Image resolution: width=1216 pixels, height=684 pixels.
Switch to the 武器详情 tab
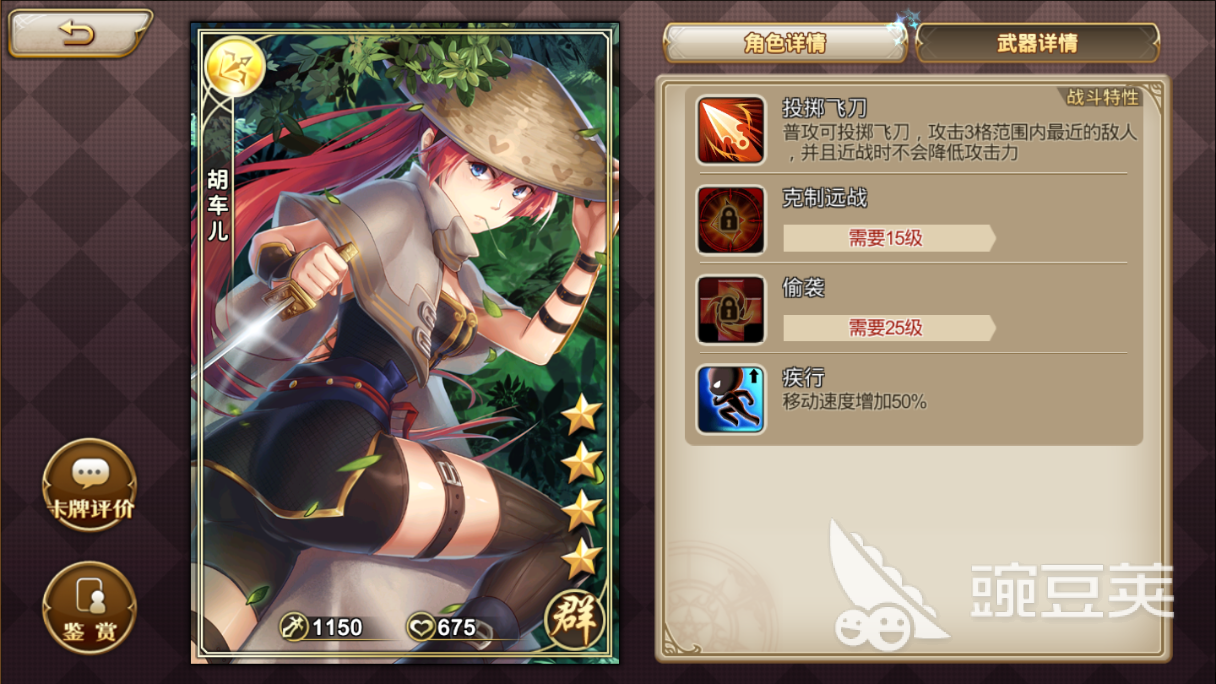pyautogui.click(x=1037, y=44)
